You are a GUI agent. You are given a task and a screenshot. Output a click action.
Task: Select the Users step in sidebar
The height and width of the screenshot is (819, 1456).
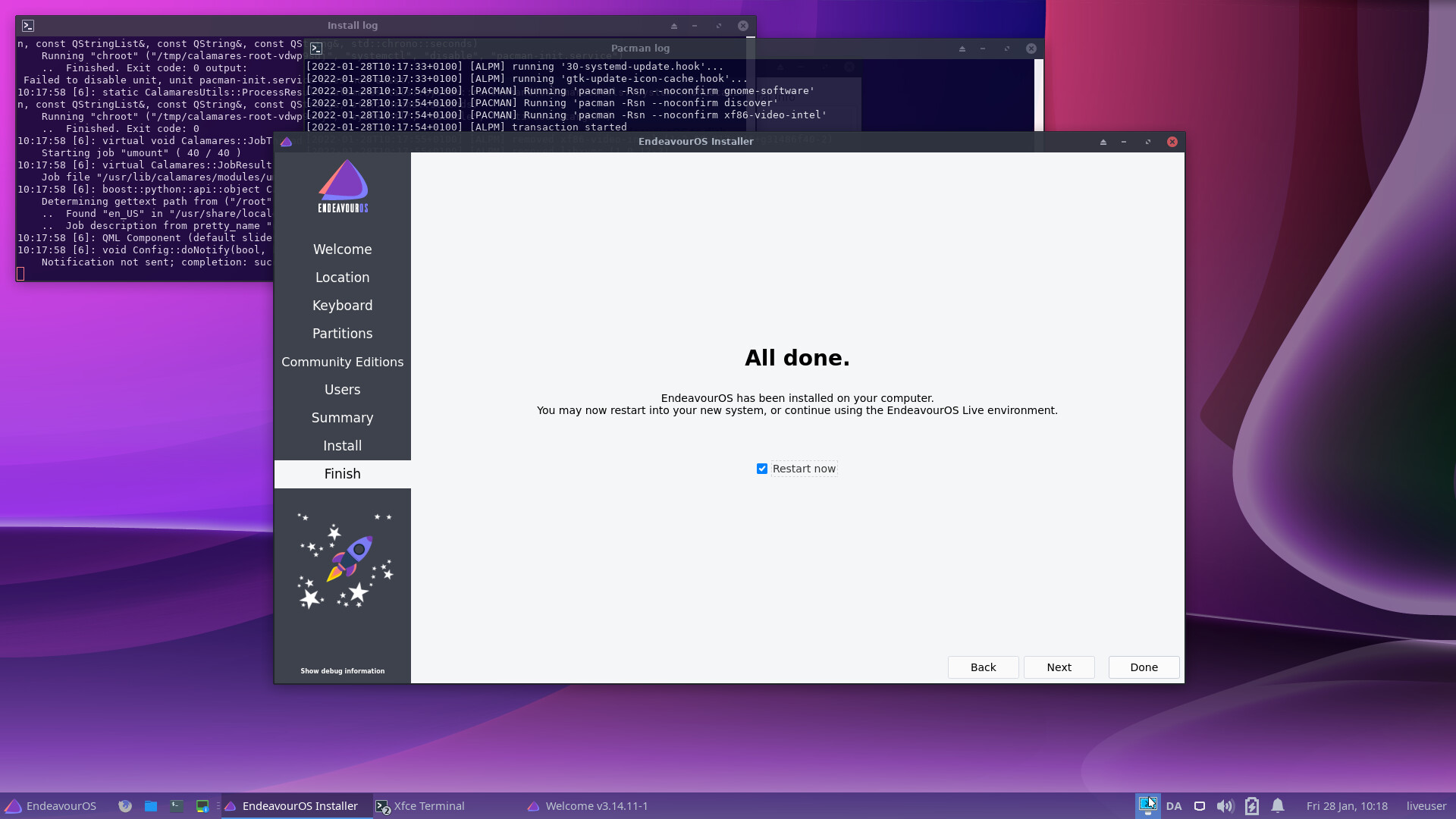[342, 390]
